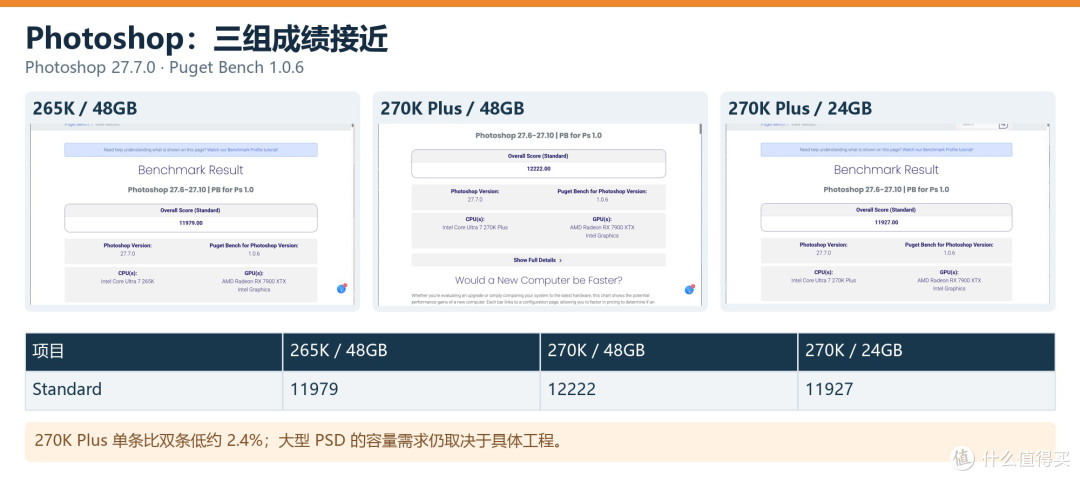Click the '270K Plus / 48GB' card title
Viewport: 1080px width, 481px height.
point(452,108)
